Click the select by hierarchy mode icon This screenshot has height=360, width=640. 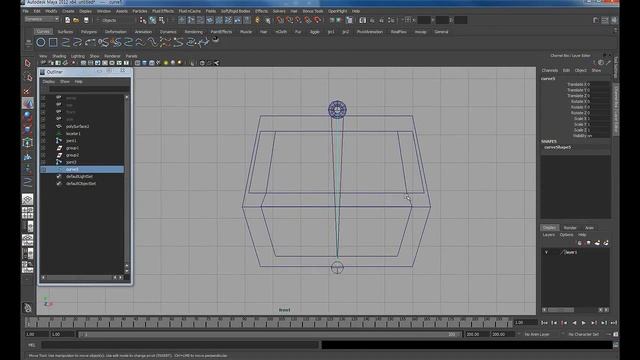coord(142,20)
